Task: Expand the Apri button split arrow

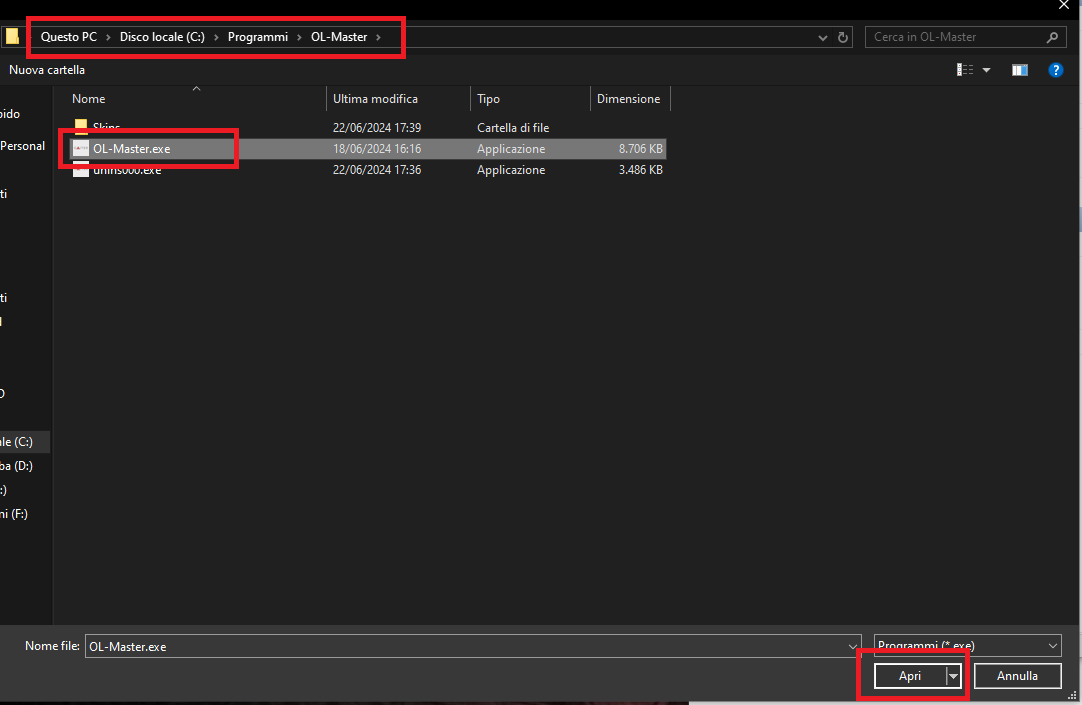Action: point(953,676)
